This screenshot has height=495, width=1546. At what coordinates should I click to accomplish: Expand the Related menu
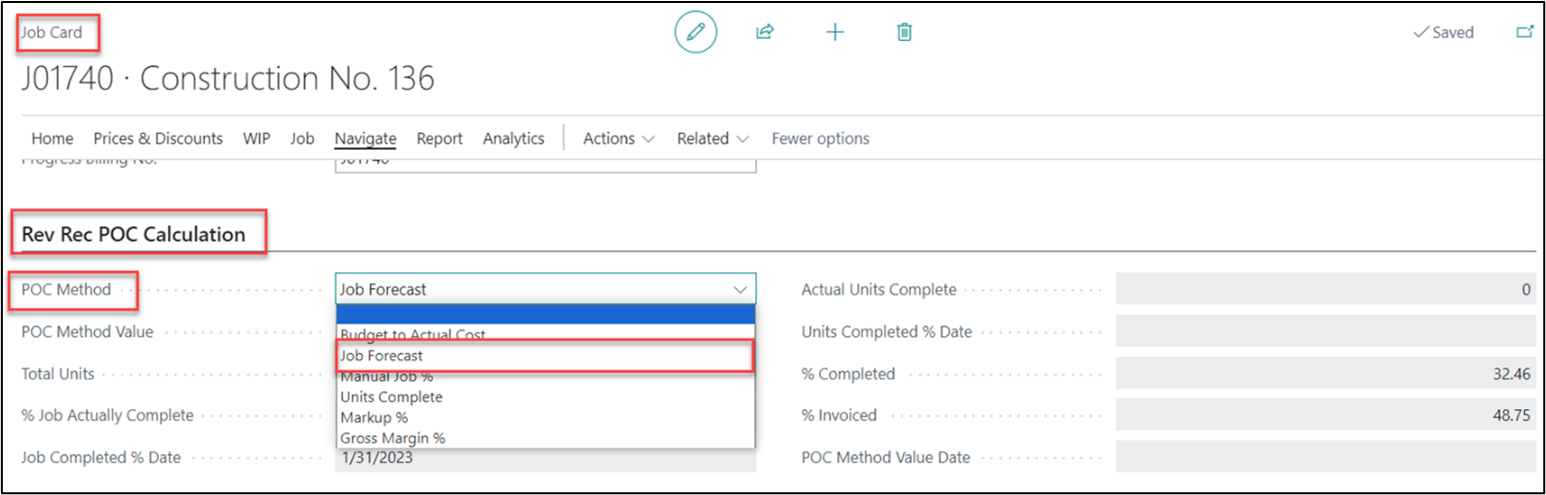click(x=713, y=139)
